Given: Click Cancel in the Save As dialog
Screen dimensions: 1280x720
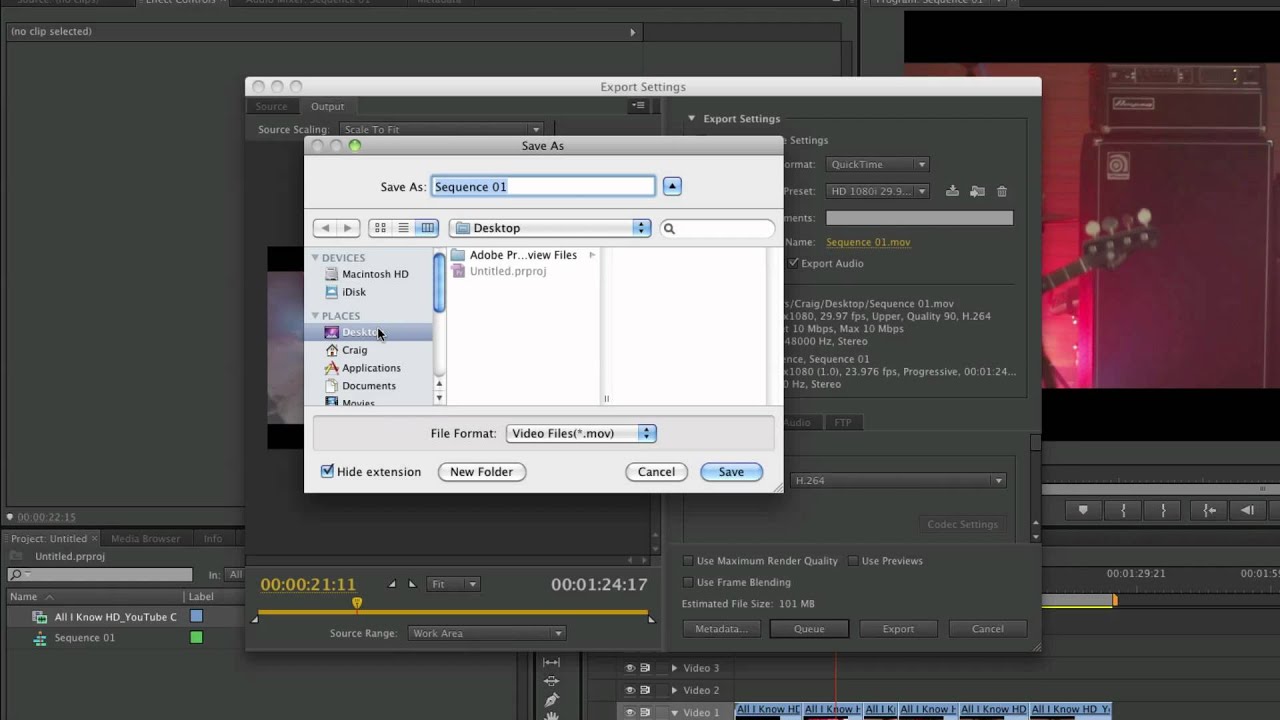Looking at the screenshot, I should (656, 472).
